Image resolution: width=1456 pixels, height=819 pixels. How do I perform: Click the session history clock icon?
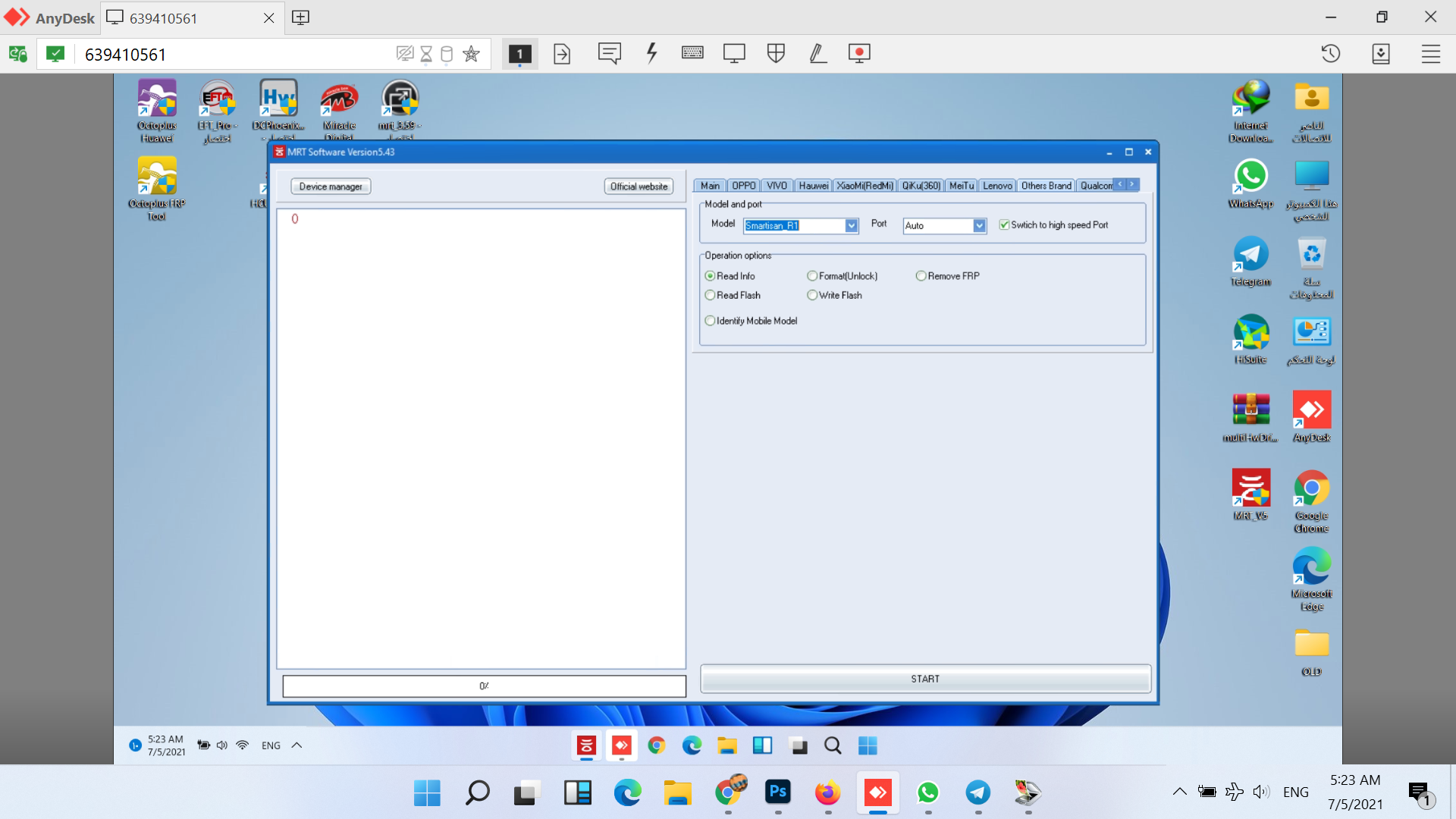tap(1331, 54)
